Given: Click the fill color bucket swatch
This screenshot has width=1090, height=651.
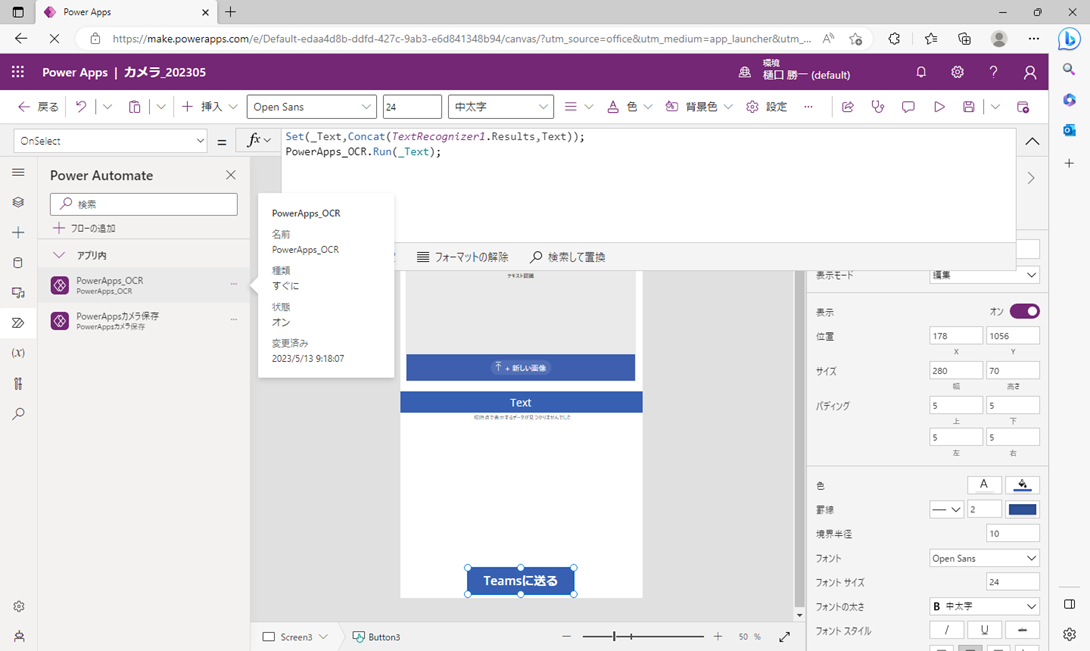Looking at the screenshot, I should tap(1023, 485).
